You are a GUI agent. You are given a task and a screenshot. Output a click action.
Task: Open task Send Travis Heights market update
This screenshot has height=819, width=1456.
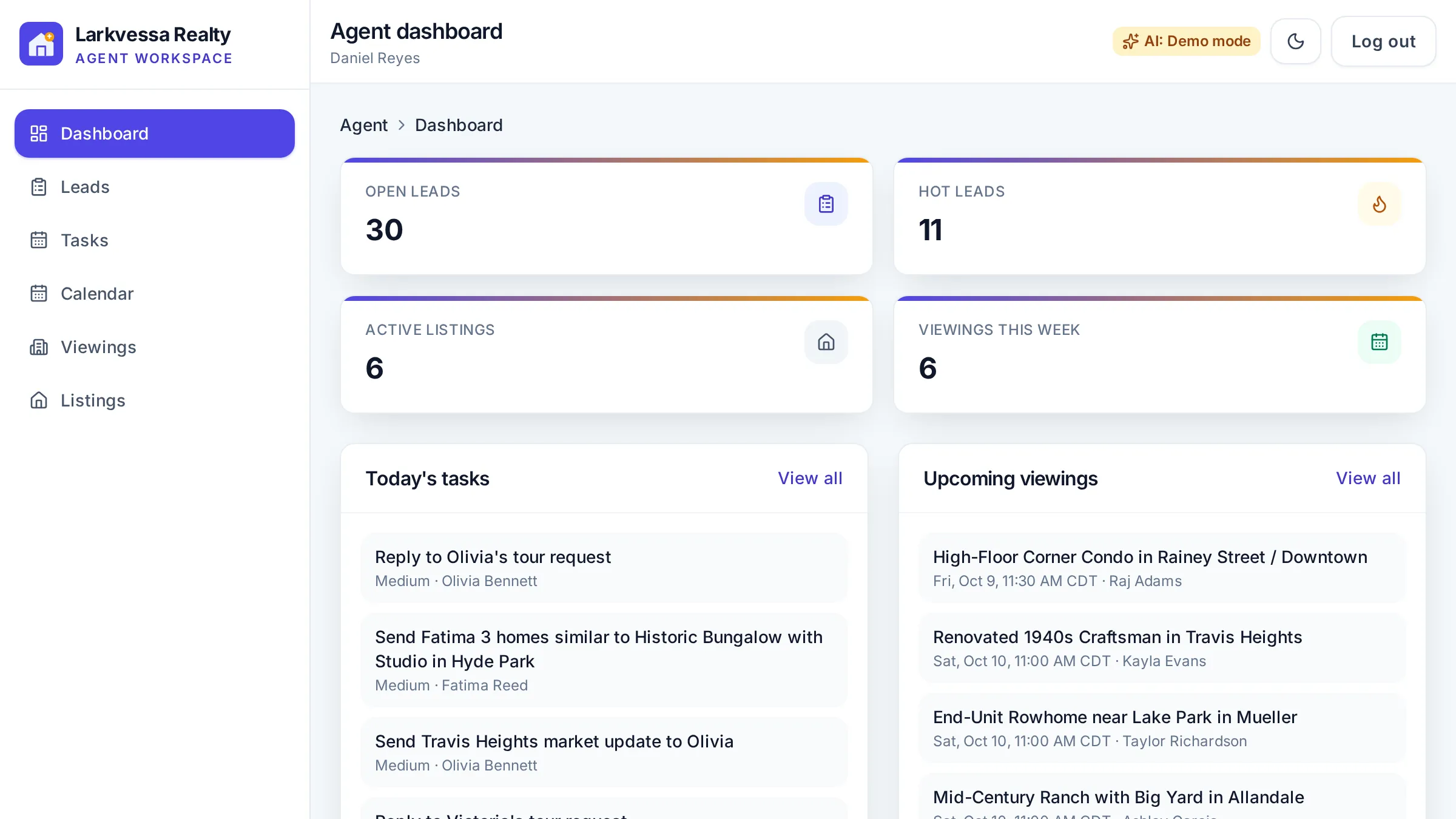(604, 752)
